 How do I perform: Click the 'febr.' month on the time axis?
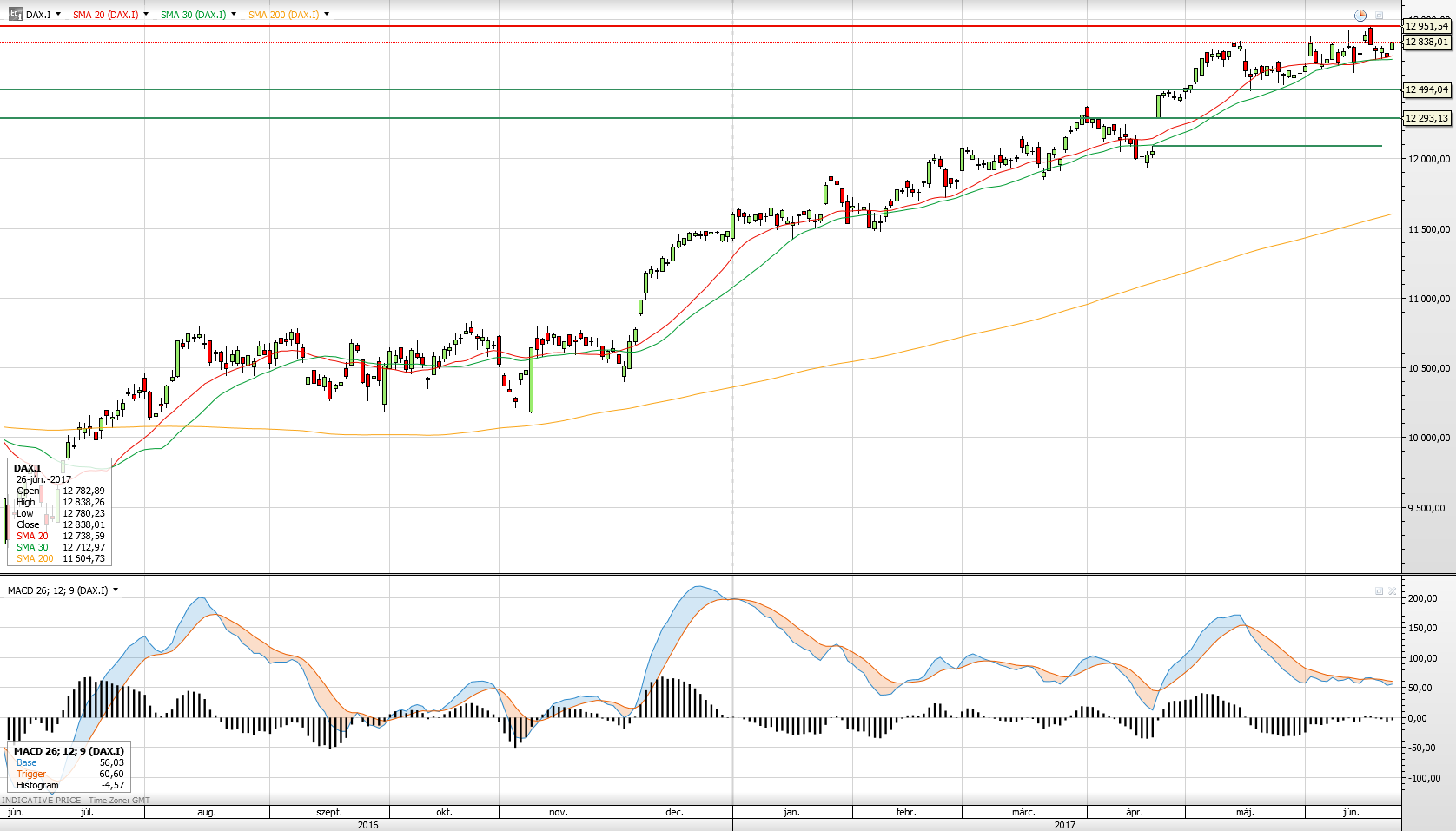point(906,813)
